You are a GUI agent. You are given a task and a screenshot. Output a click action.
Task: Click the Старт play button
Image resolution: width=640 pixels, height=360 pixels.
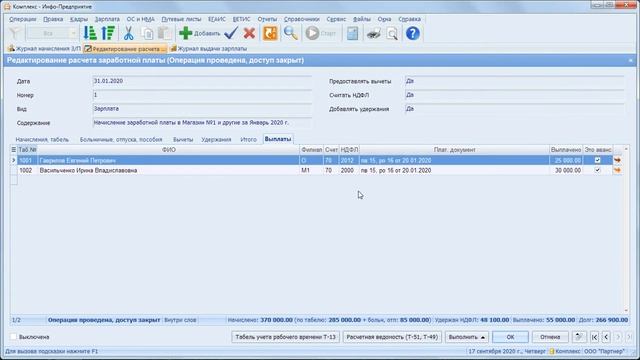click(x=321, y=33)
